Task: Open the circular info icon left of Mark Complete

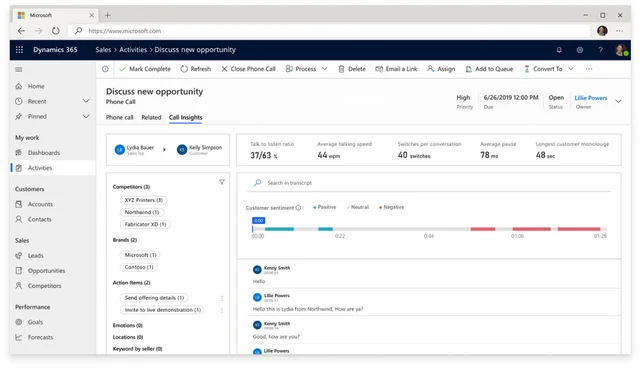Action: (x=105, y=69)
